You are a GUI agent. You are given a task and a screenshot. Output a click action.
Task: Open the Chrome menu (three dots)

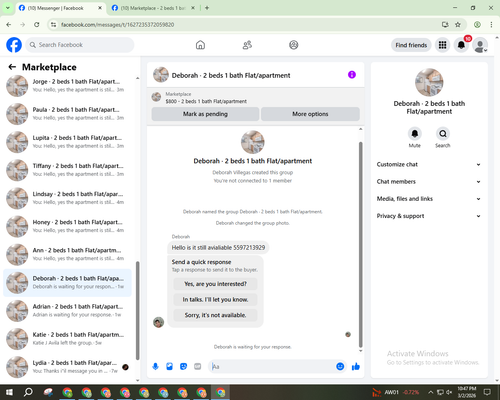point(491,24)
